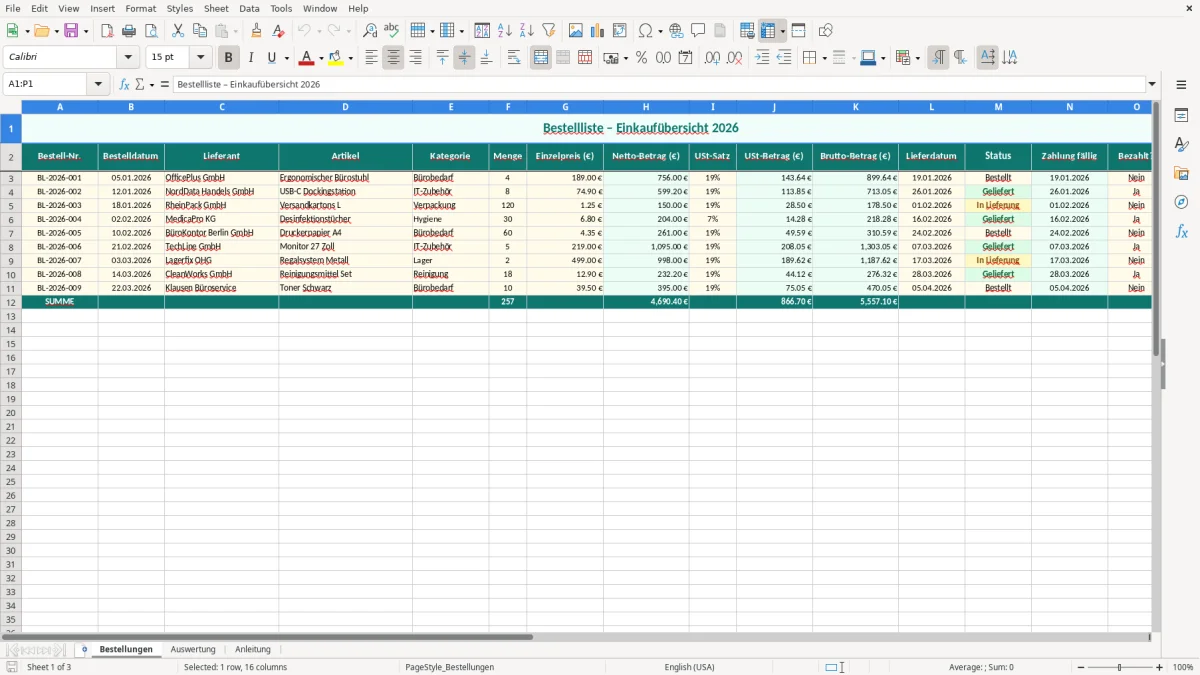Open the Font Size dropdown
Viewport: 1200px width, 675px height.
coord(200,58)
